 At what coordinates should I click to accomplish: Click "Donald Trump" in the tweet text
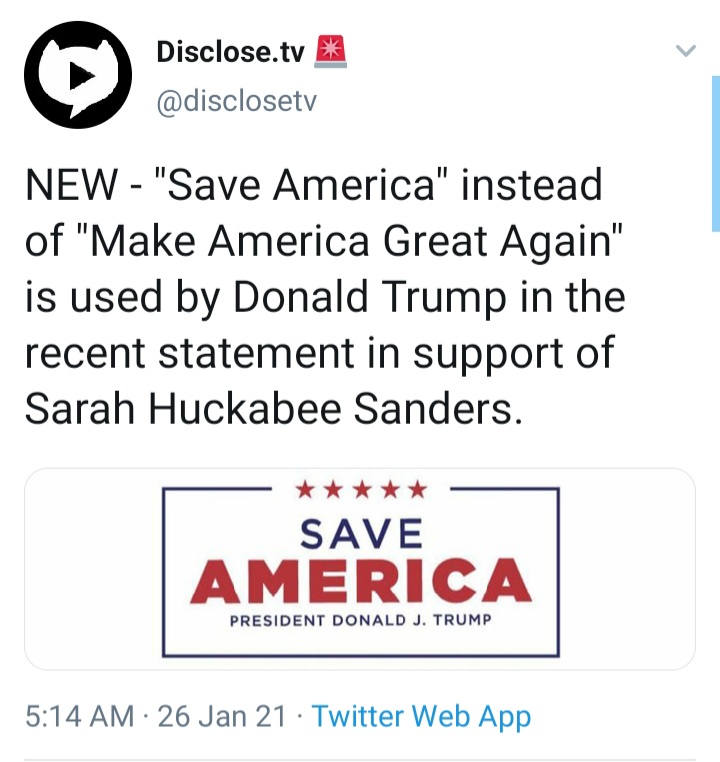pos(369,296)
